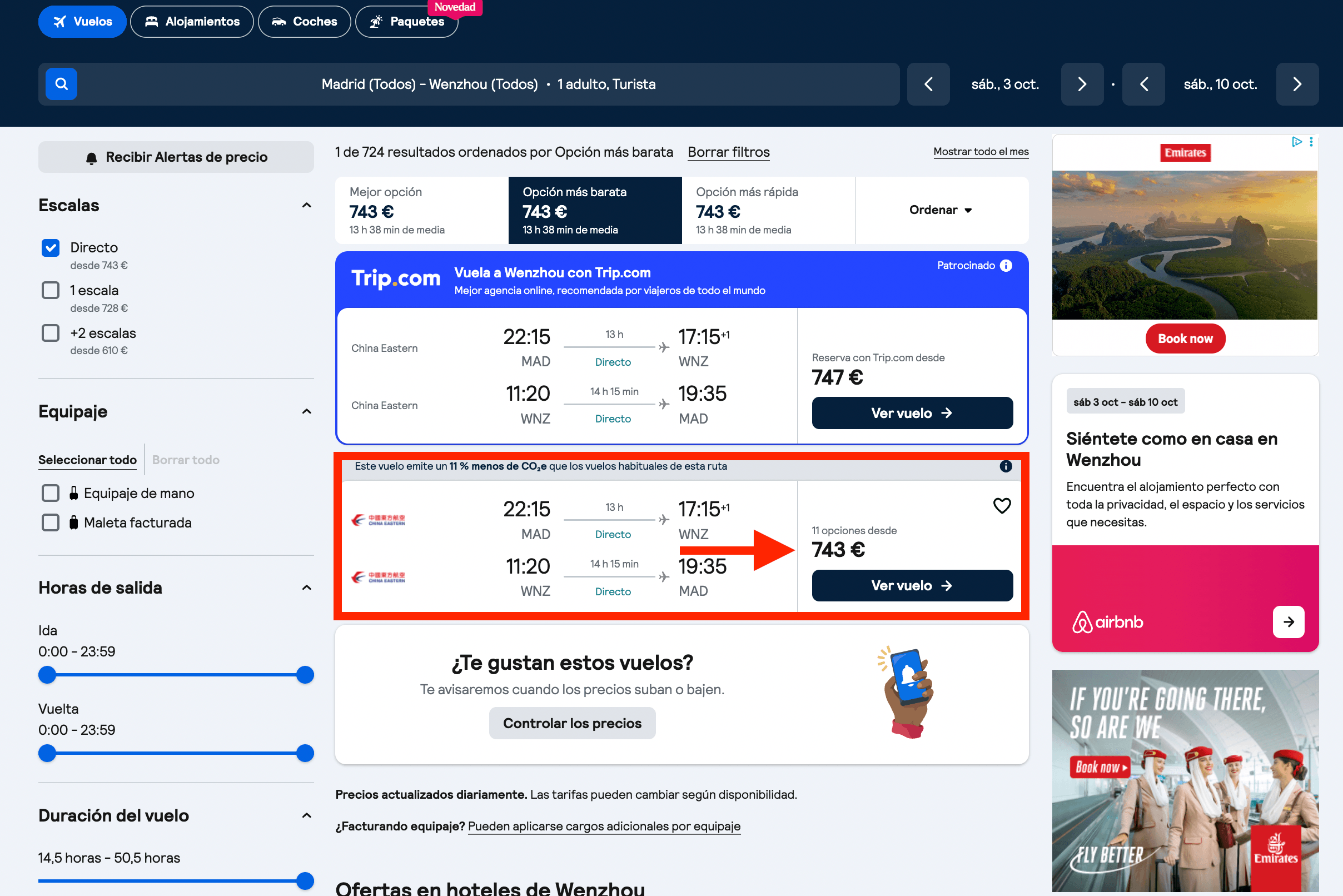Click the China Eastern logo on return flight

(x=378, y=577)
